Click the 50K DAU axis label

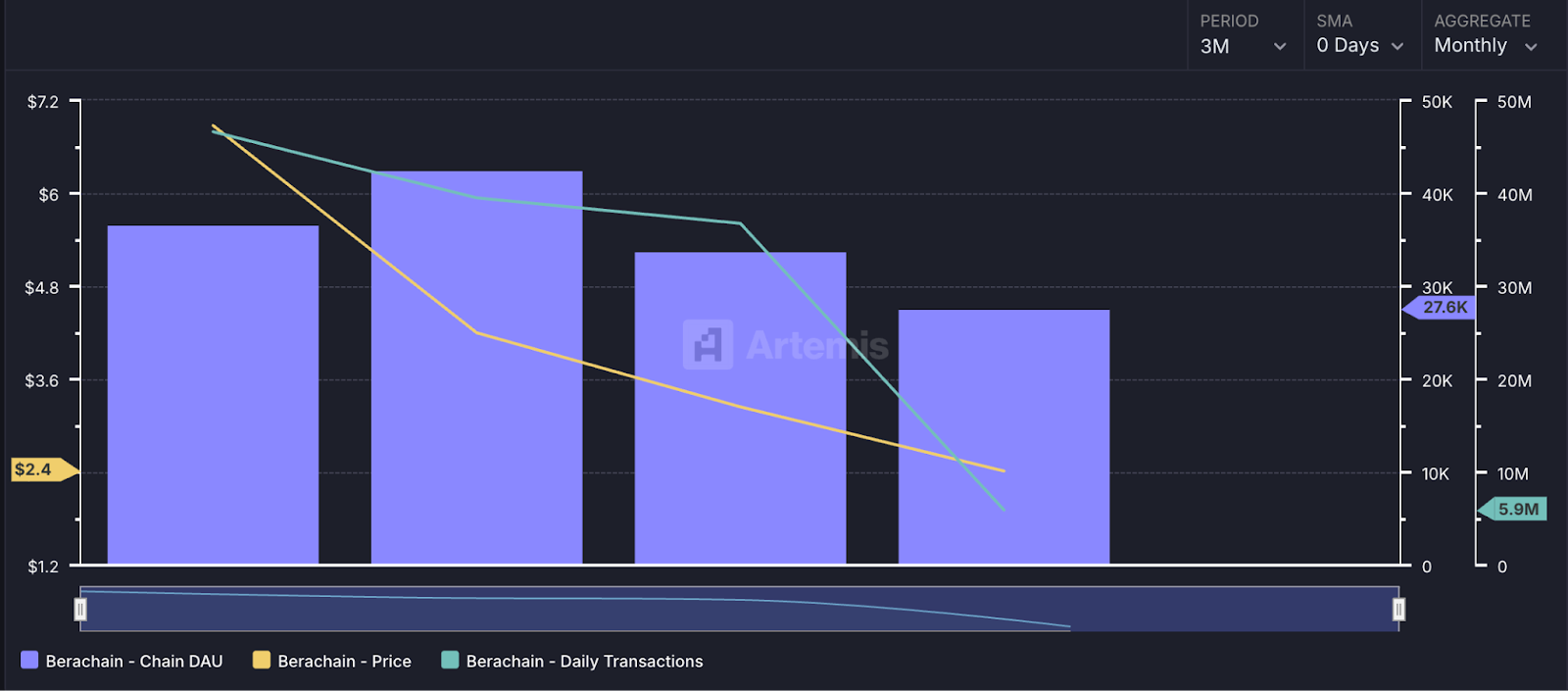coord(1437,102)
